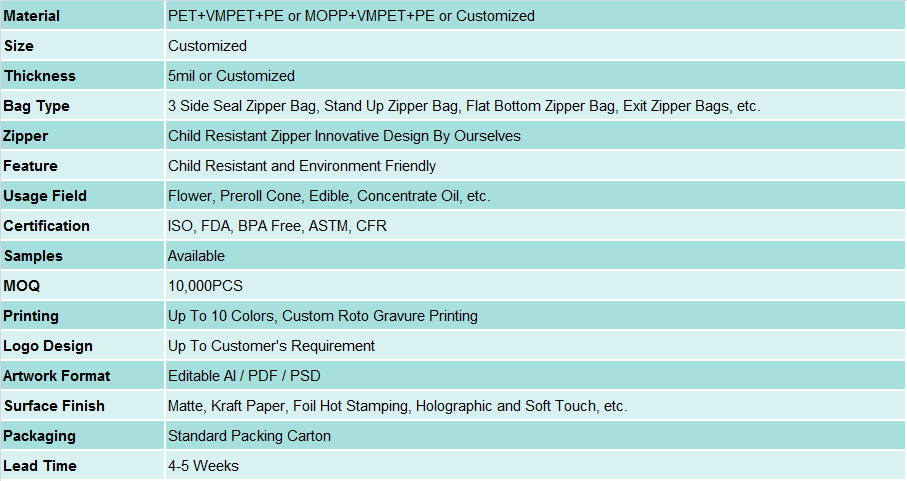The width and height of the screenshot is (907, 481).
Task: Click the Bag Type label
Action: click(37, 106)
